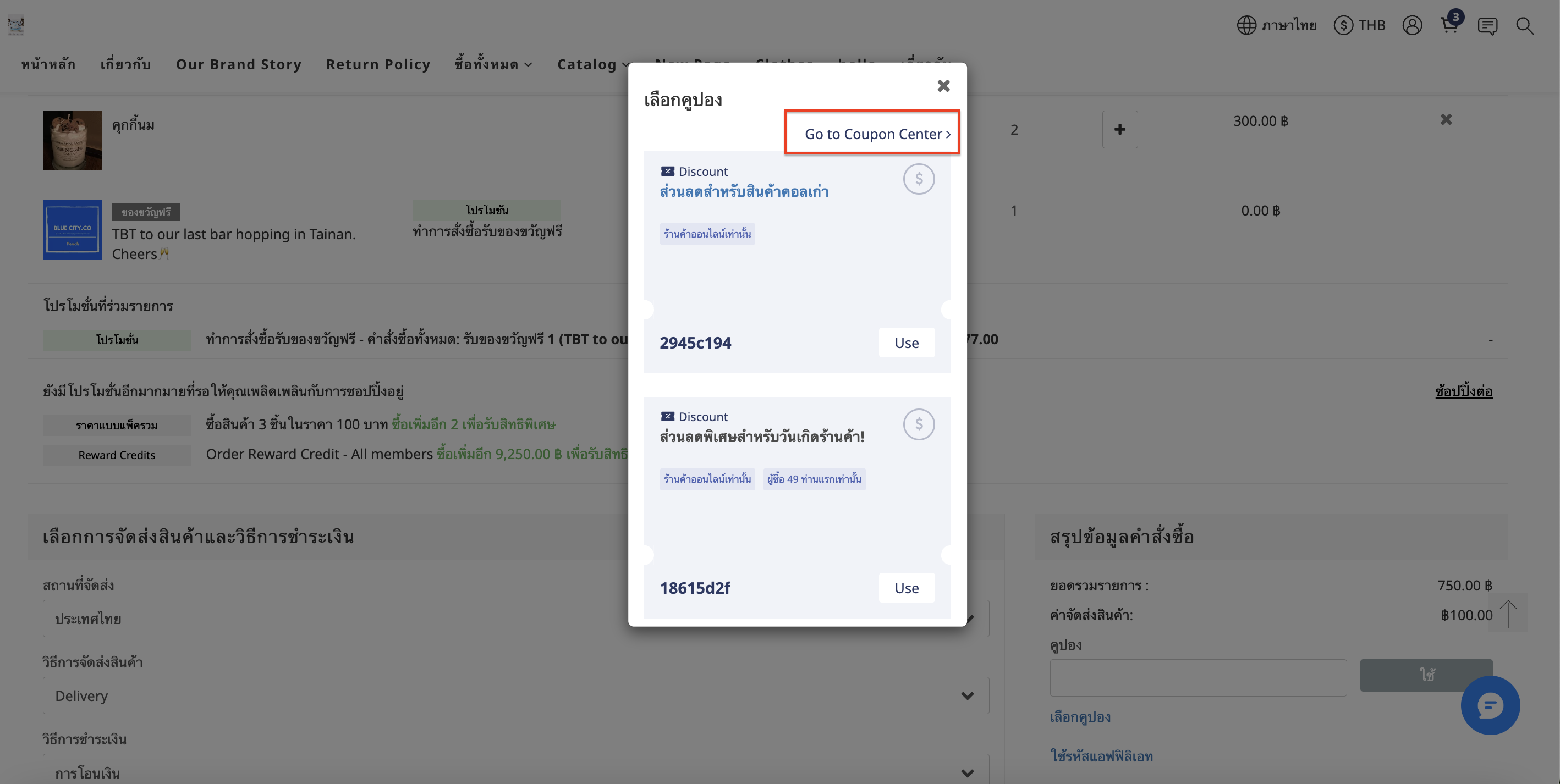Open shopping cart with 3 items
This screenshot has width=1560, height=784.
pos(1449,24)
